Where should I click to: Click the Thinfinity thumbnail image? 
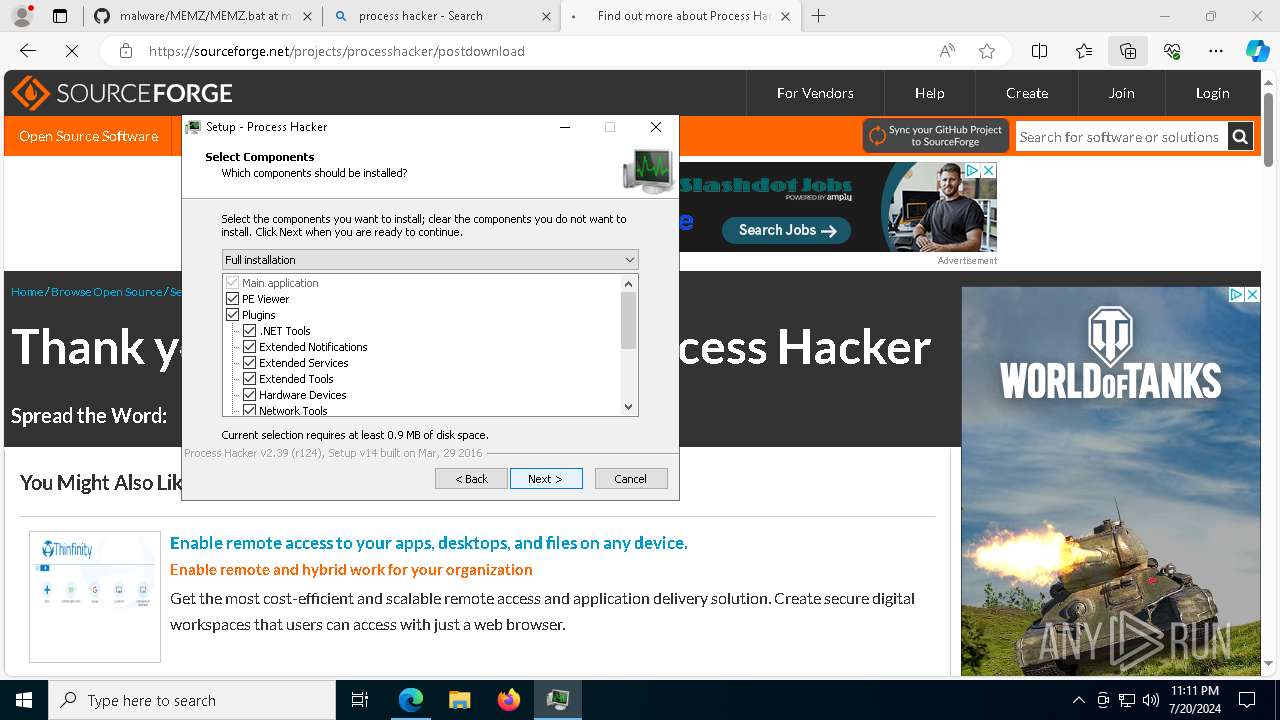[95, 597]
